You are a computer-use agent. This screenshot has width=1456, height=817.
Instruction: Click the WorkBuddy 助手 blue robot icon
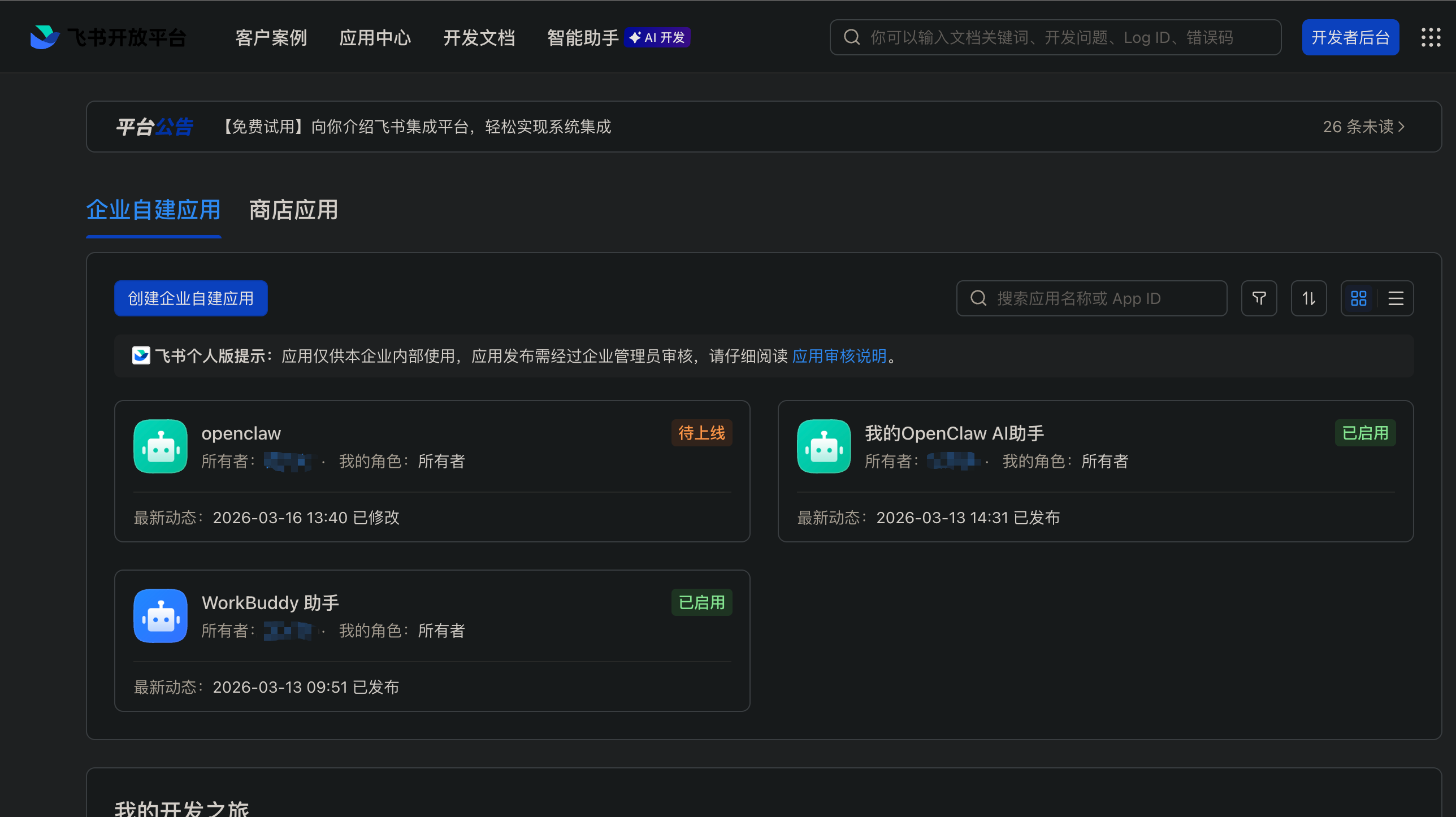tap(161, 616)
